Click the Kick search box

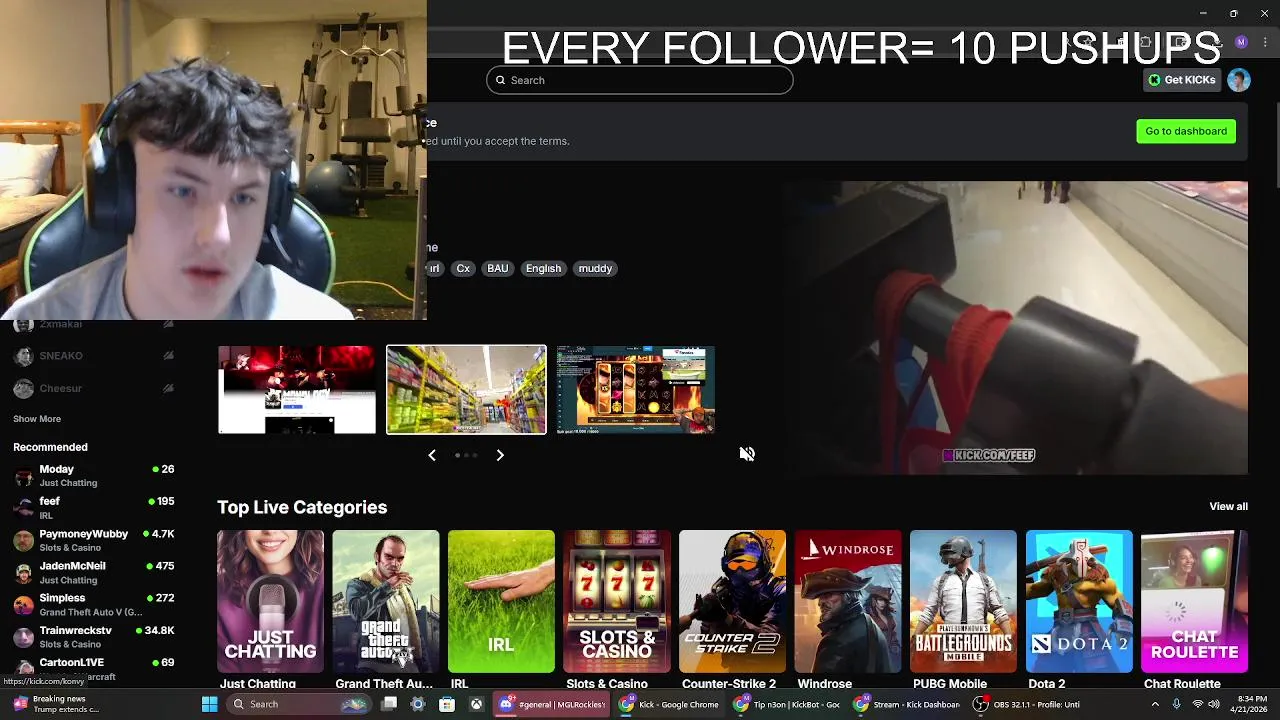(x=640, y=80)
